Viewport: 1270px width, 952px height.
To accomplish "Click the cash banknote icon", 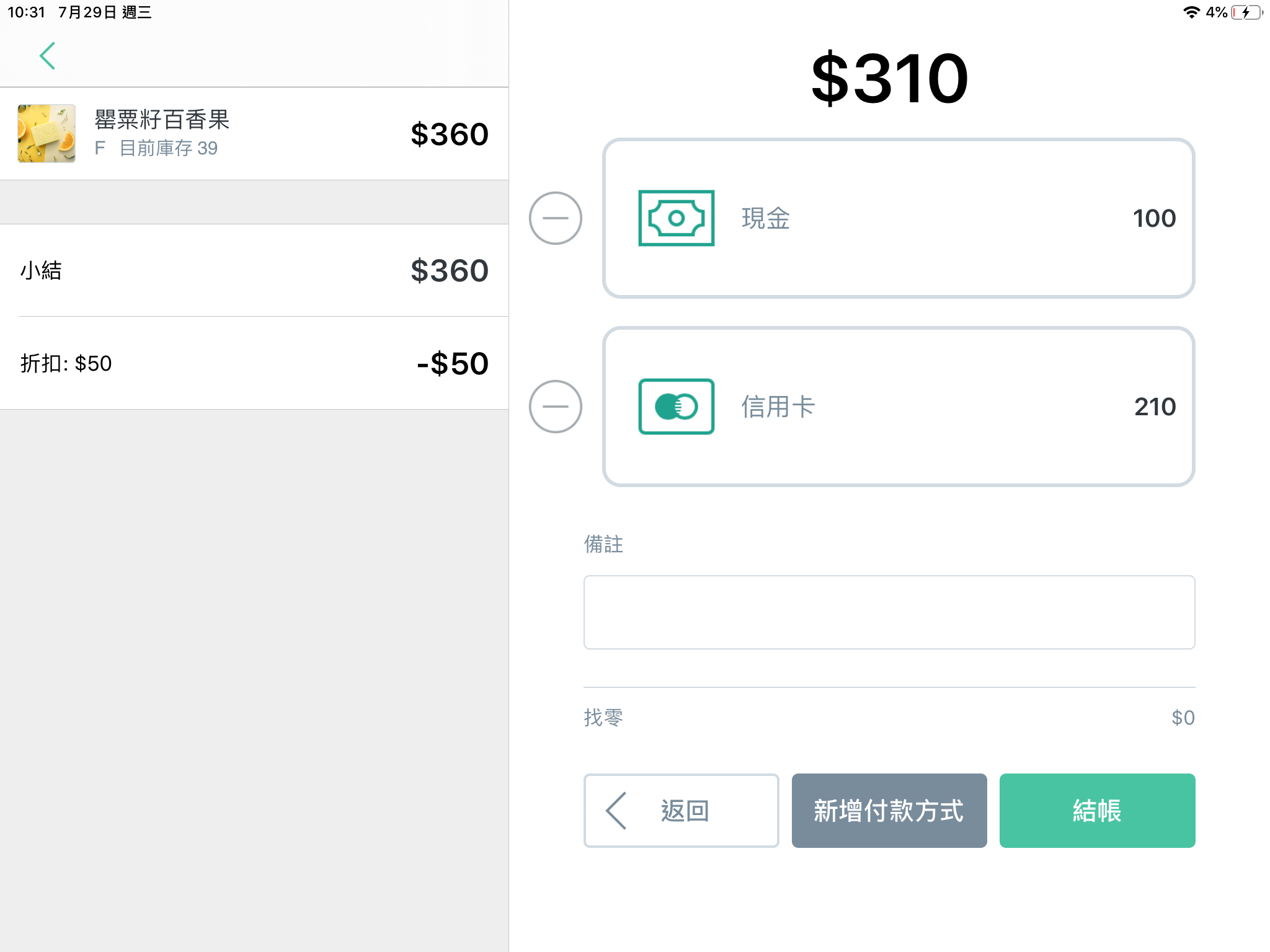I will coord(676,218).
